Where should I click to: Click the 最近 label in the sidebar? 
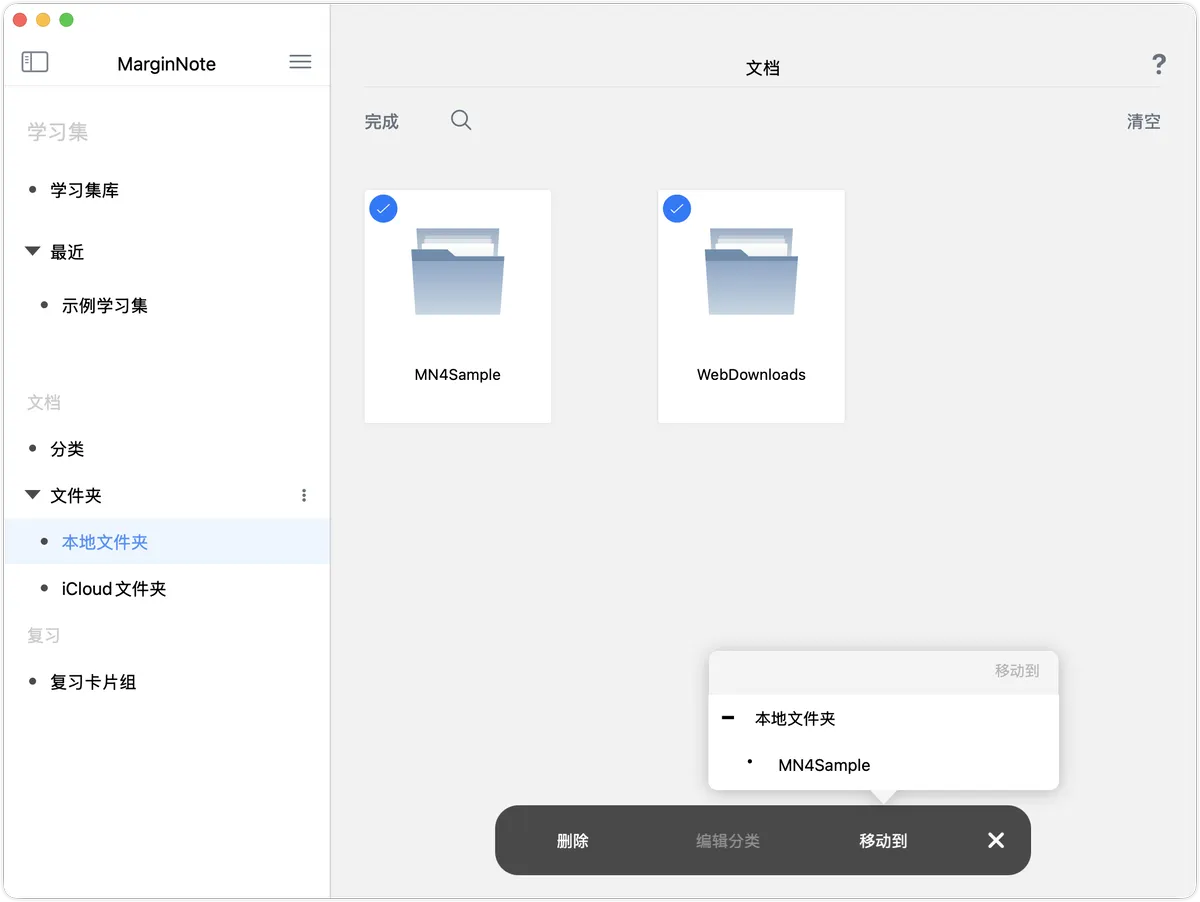click(67, 252)
